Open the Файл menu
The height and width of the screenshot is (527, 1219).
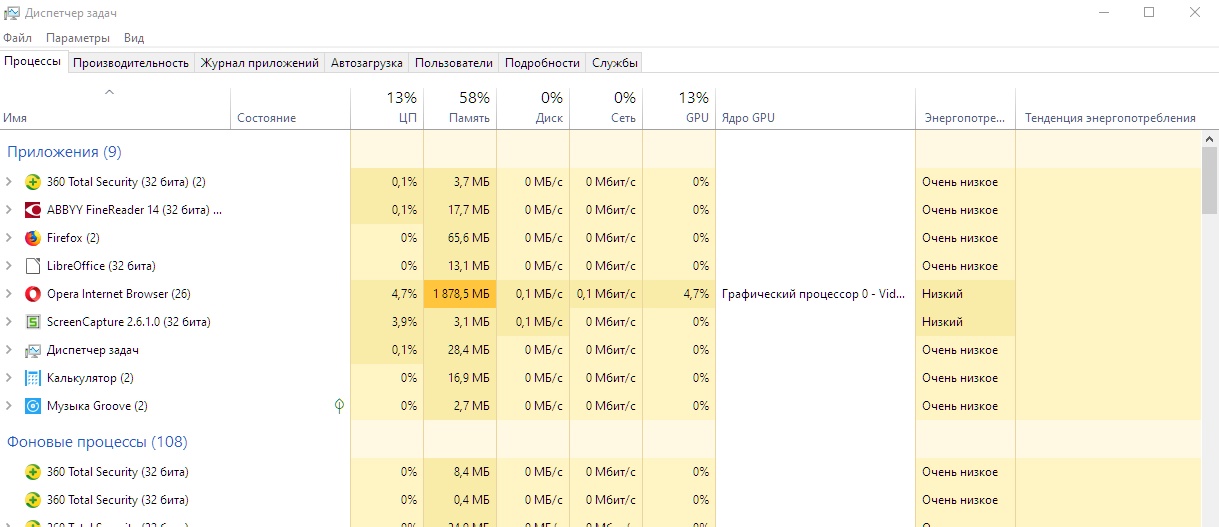pyautogui.click(x=18, y=38)
